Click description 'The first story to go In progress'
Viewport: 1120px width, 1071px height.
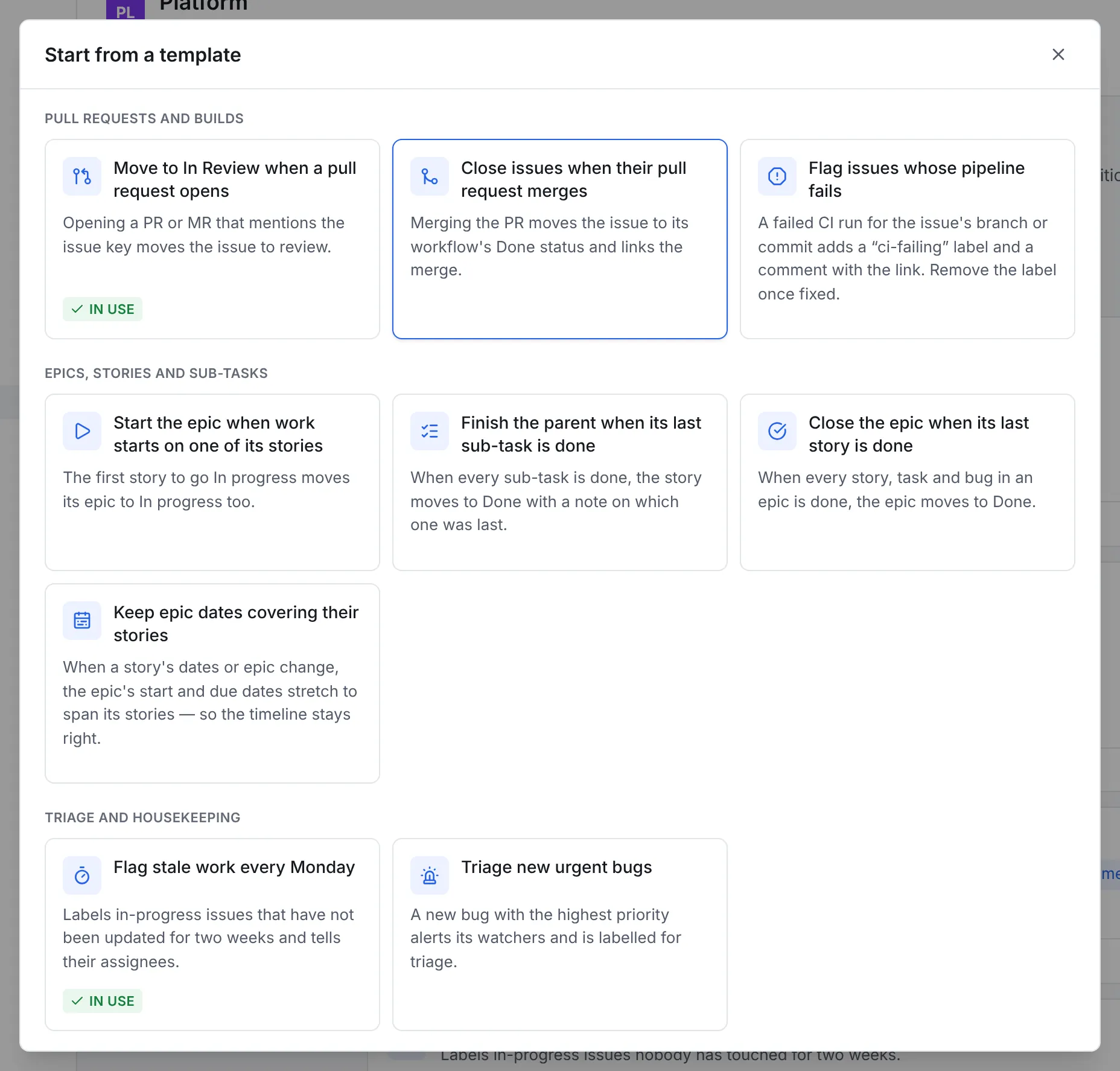(206, 490)
